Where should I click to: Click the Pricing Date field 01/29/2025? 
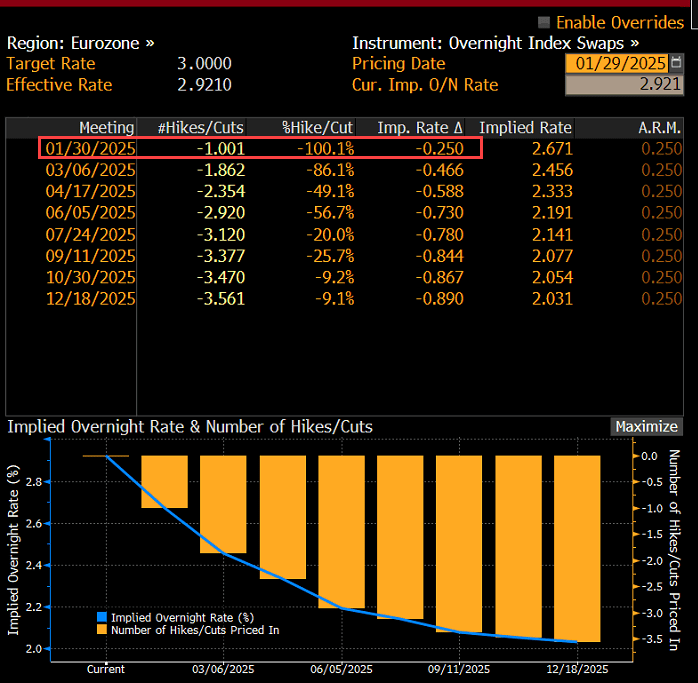pyautogui.click(x=617, y=63)
